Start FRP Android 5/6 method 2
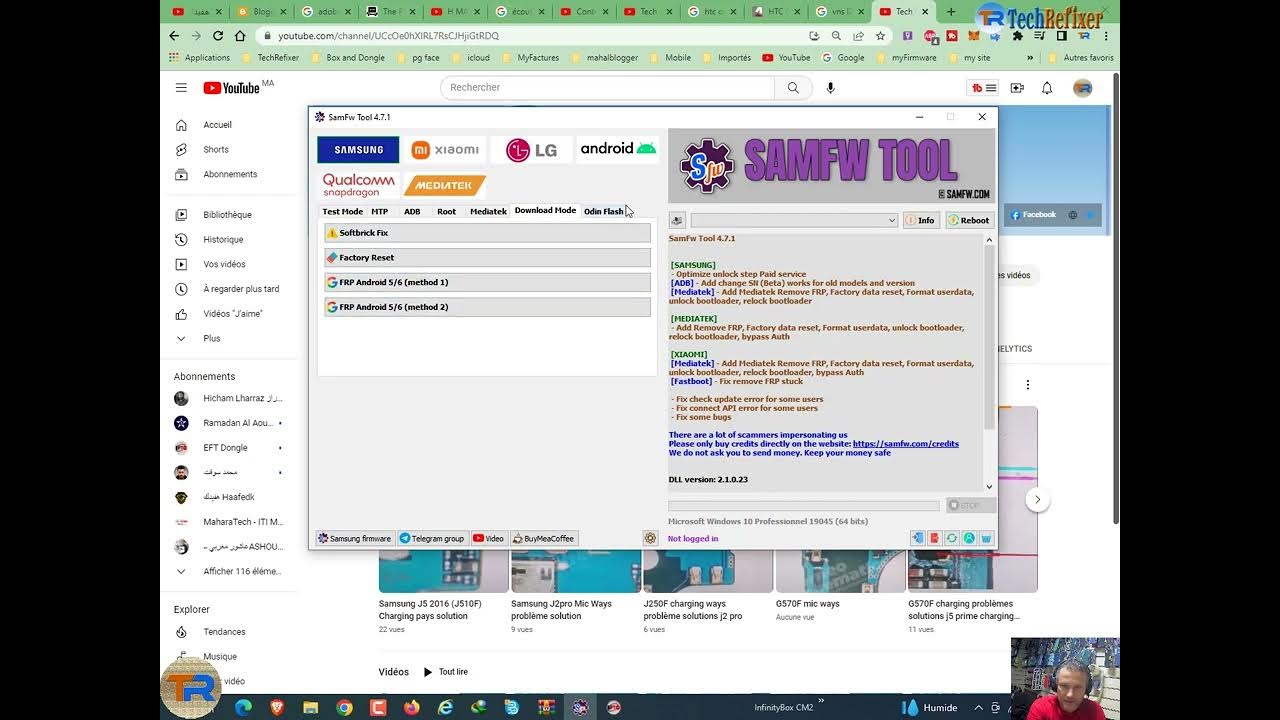Viewport: 1280px width, 720px height. coord(487,307)
